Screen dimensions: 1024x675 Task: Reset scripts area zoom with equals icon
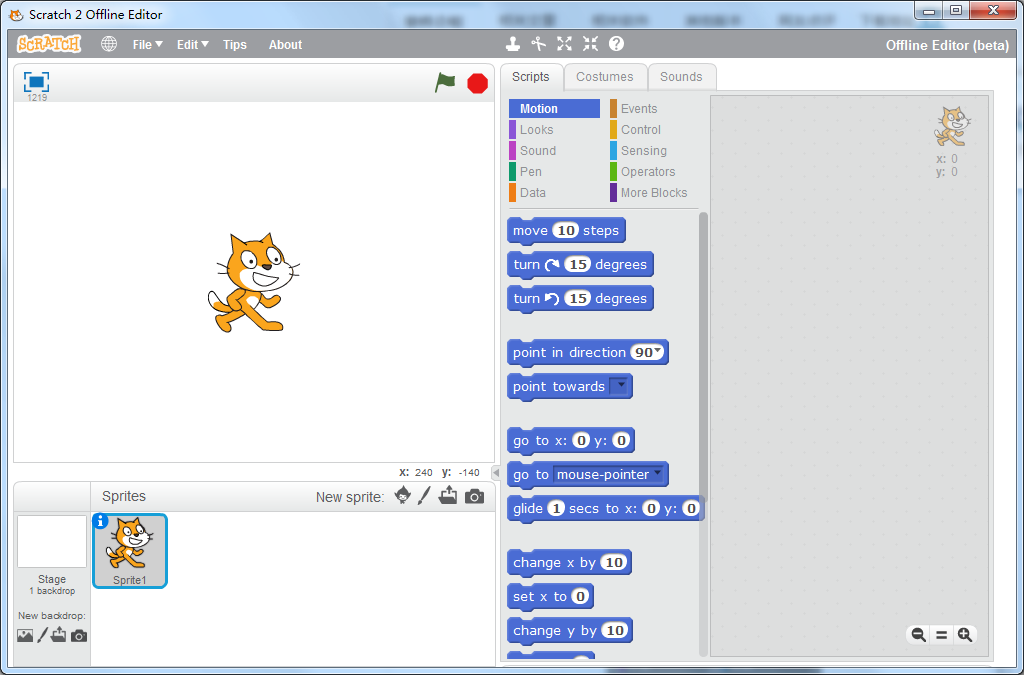pos(942,635)
